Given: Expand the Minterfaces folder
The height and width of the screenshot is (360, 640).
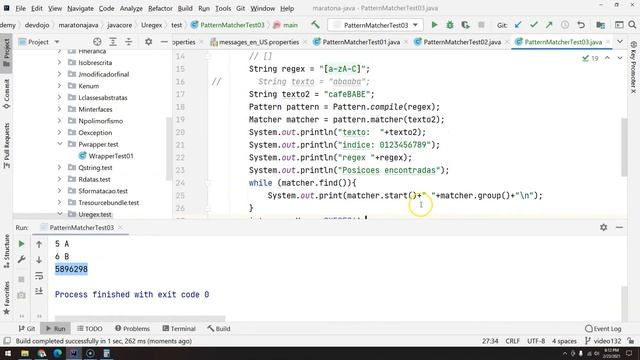Looking at the screenshot, I should [60, 109].
